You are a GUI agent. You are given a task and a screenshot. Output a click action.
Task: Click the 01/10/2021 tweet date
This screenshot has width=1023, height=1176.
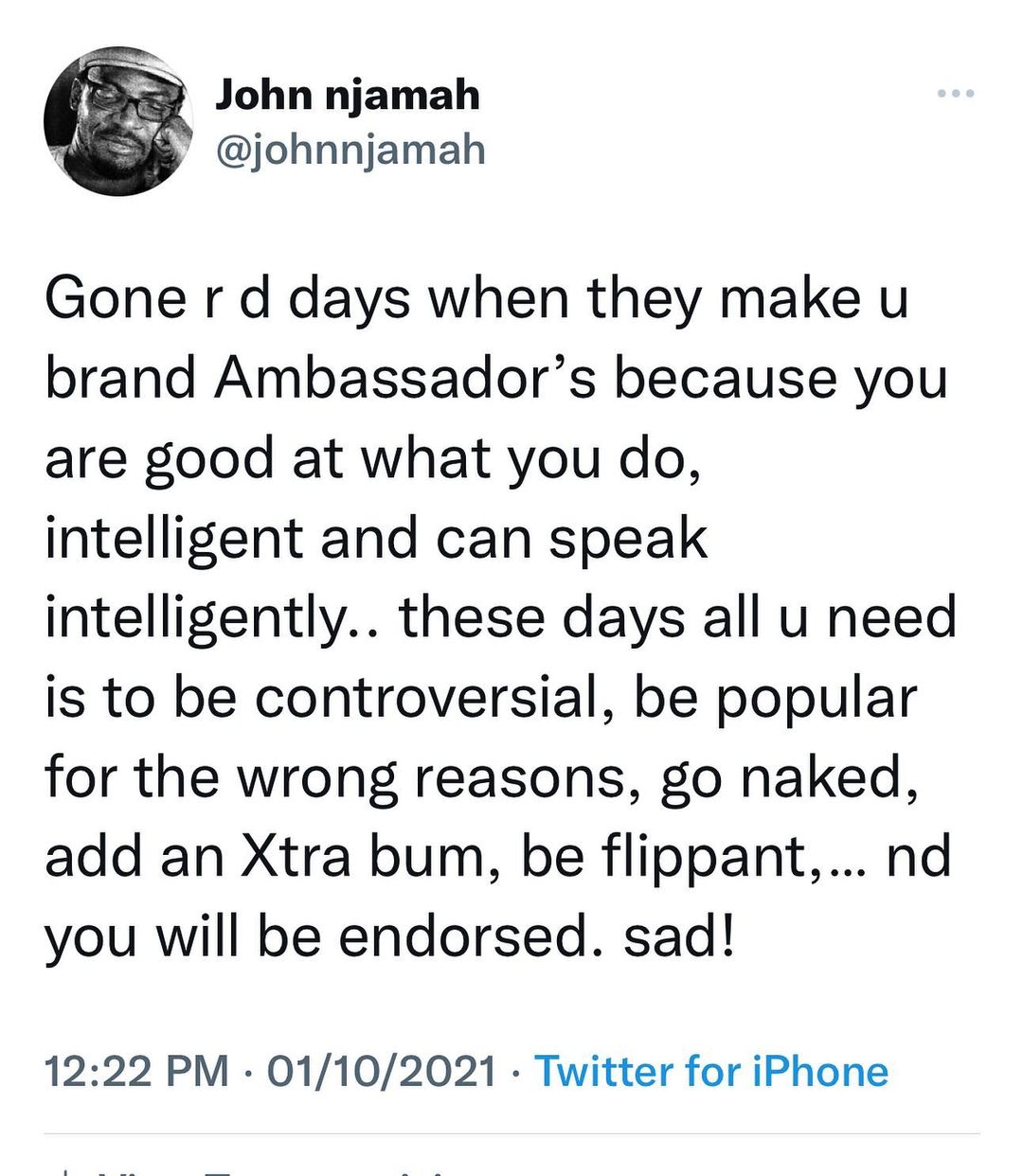point(382,1072)
